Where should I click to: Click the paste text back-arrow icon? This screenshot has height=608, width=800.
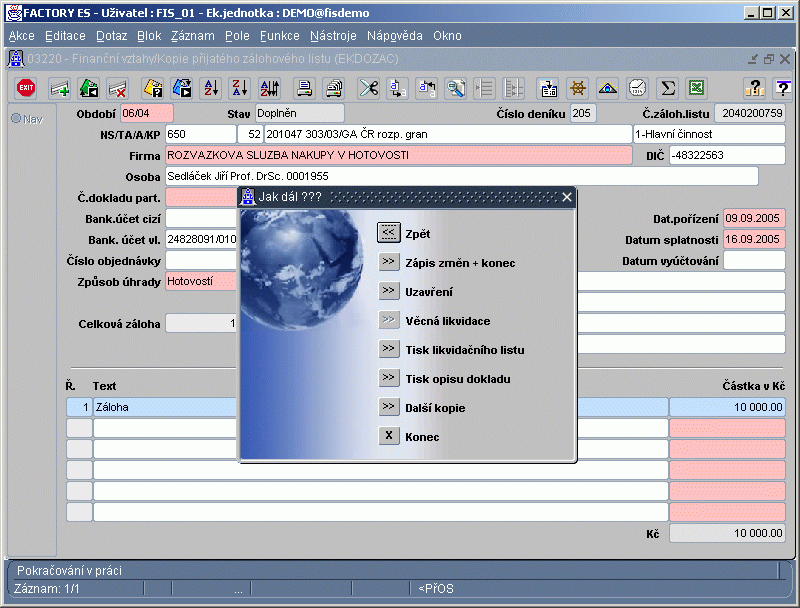click(x=427, y=88)
